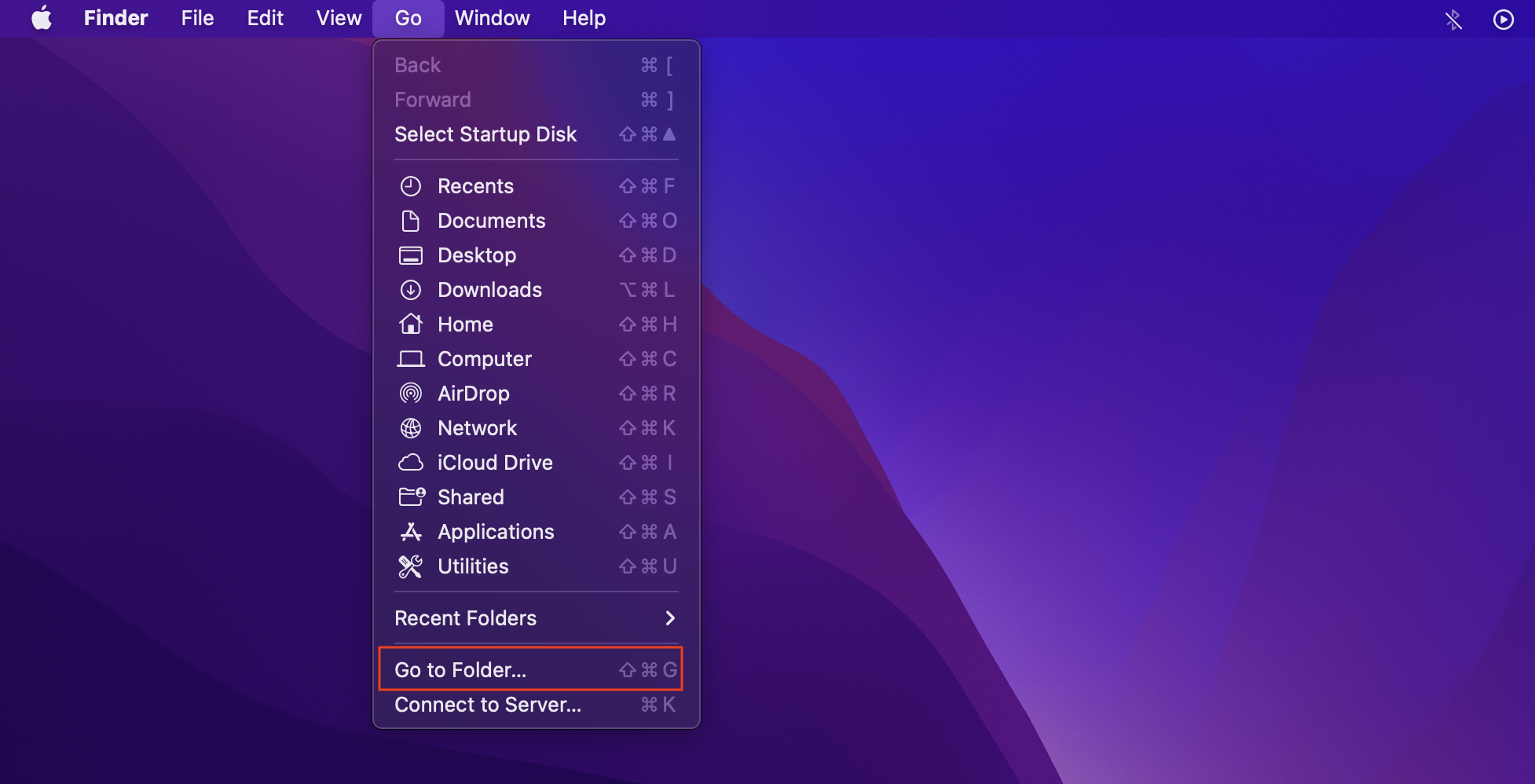The height and width of the screenshot is (784, 1535).
Task: Select Connect to Server…
Action: tap(537, 705)
